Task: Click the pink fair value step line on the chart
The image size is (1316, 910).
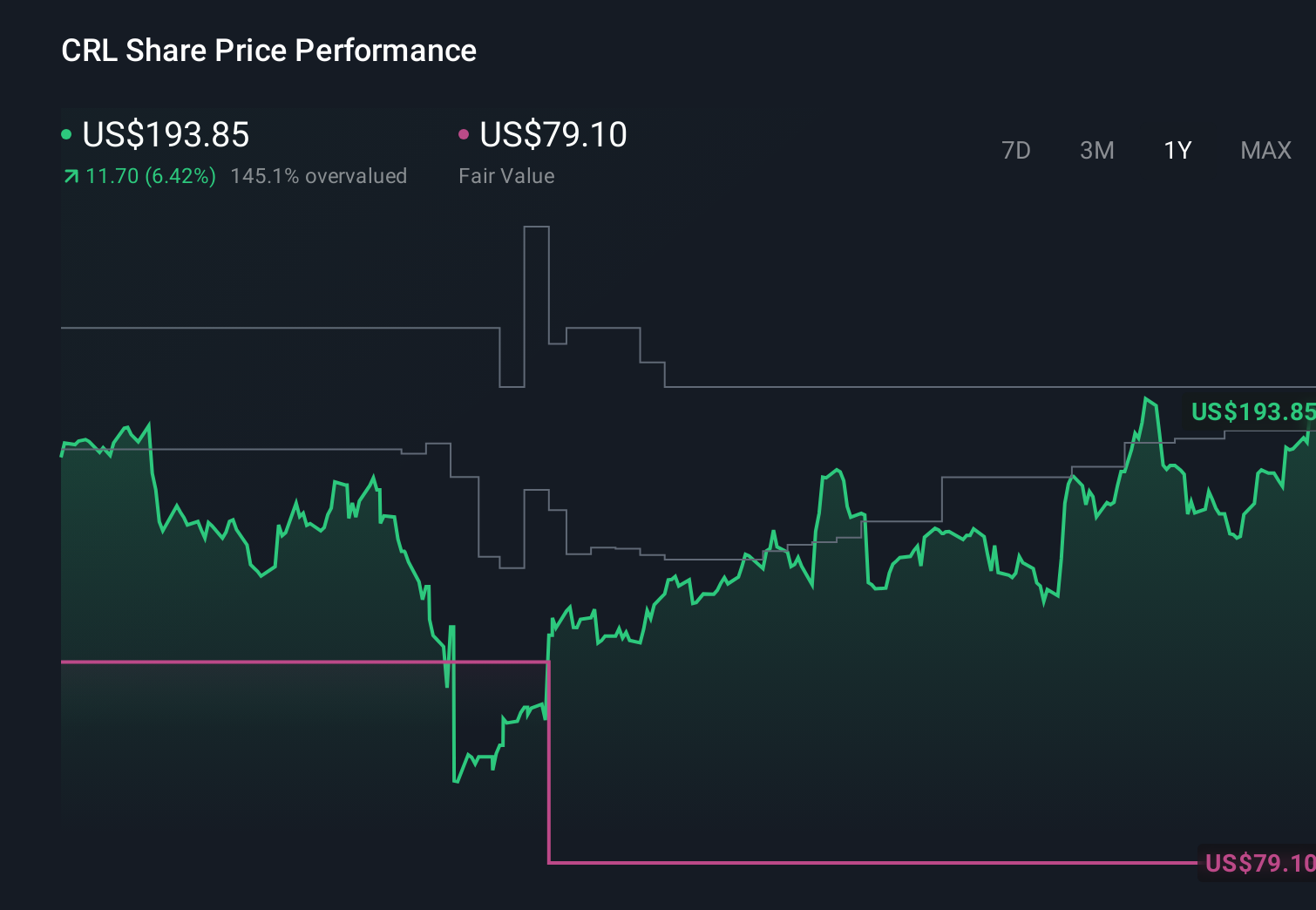Action: coord(261,662)
